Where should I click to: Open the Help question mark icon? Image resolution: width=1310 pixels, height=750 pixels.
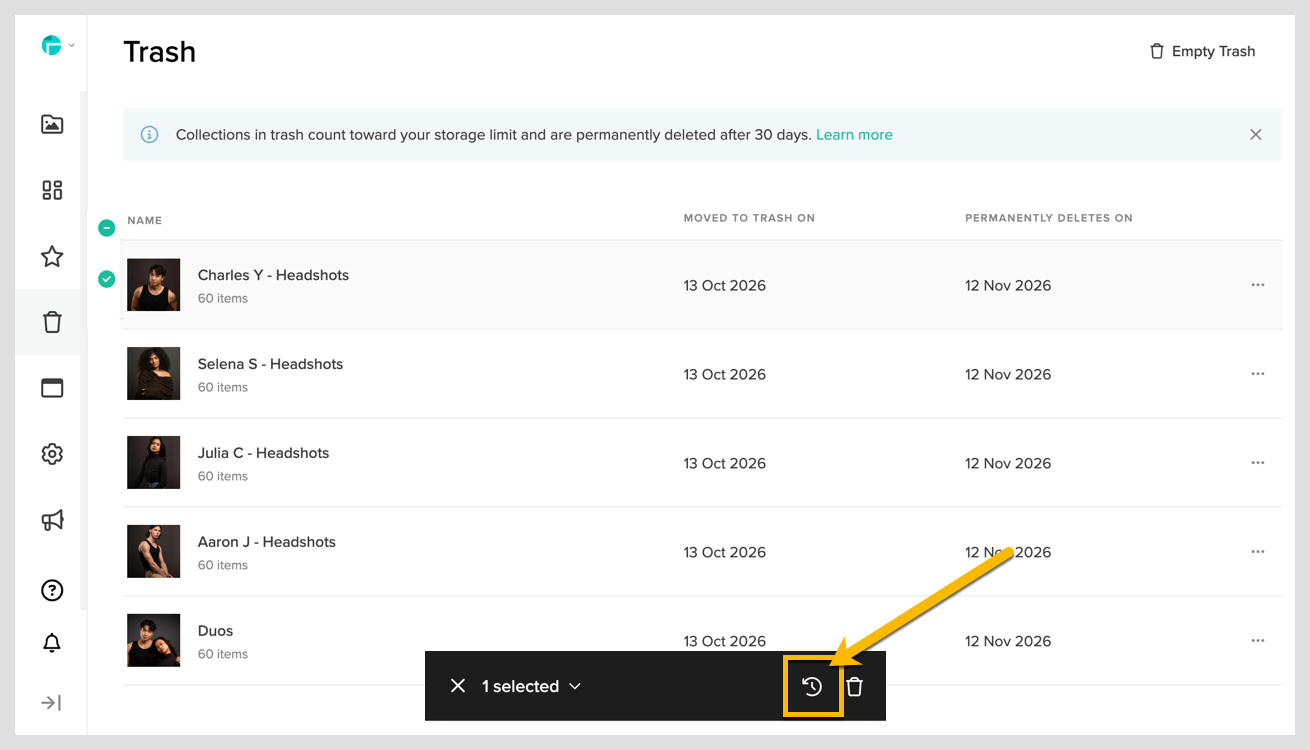52,590
